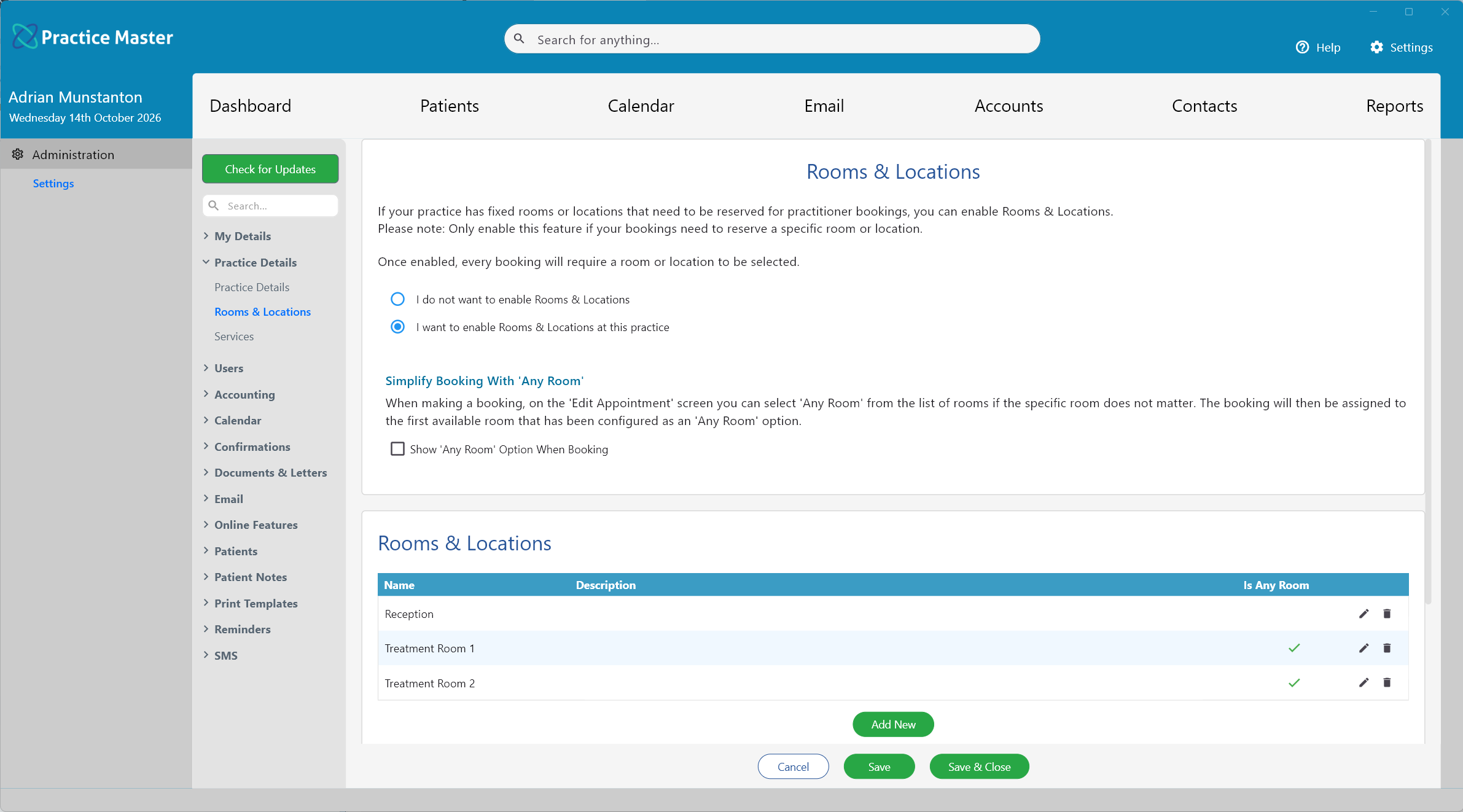Edit Treatment Room 2 with pencil icon

tap(1364, 682)
